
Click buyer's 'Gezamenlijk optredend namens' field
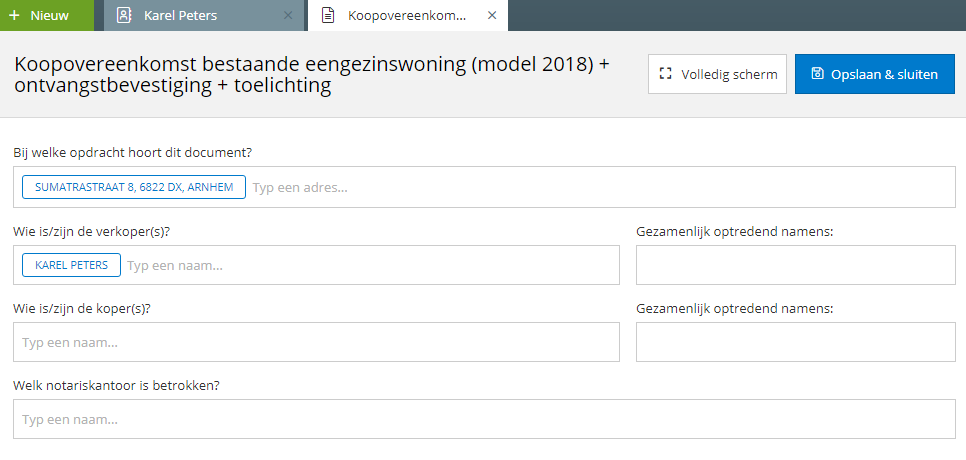point(795,342)
